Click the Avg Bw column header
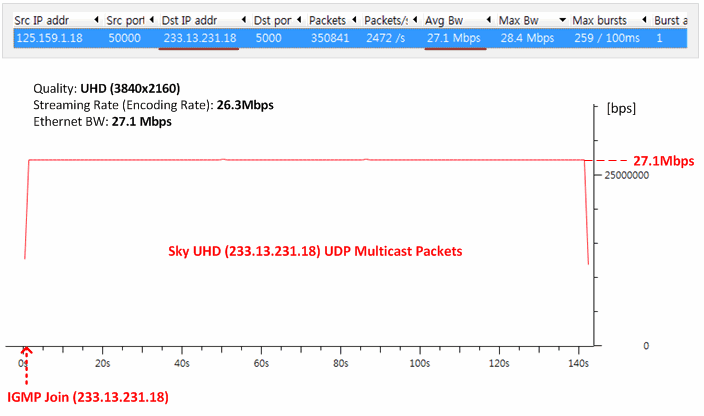The height and width of the screenshot is (416, 704). click(x=444, y=21)
